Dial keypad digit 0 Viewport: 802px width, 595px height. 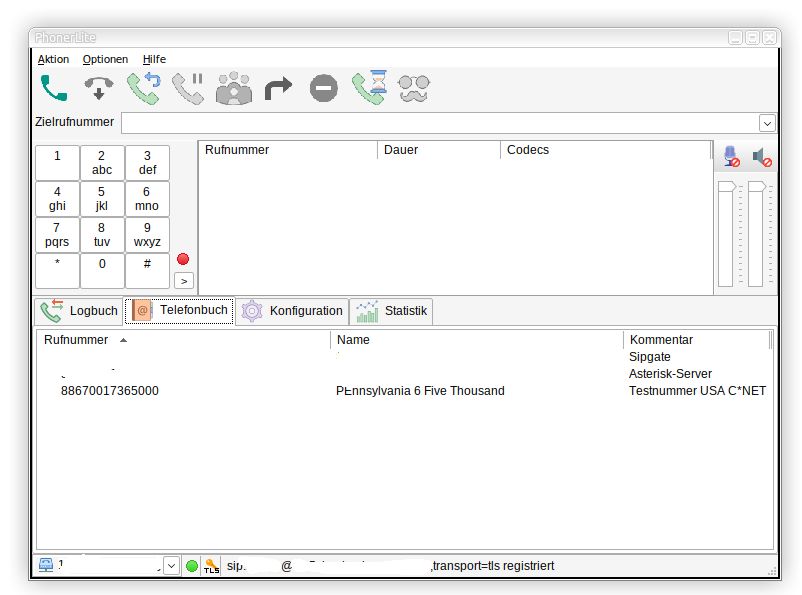click(102, 271)
